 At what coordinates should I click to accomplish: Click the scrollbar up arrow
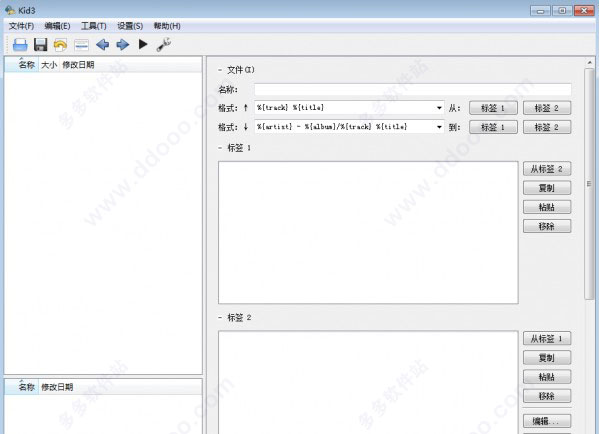(x=589, y=62)
